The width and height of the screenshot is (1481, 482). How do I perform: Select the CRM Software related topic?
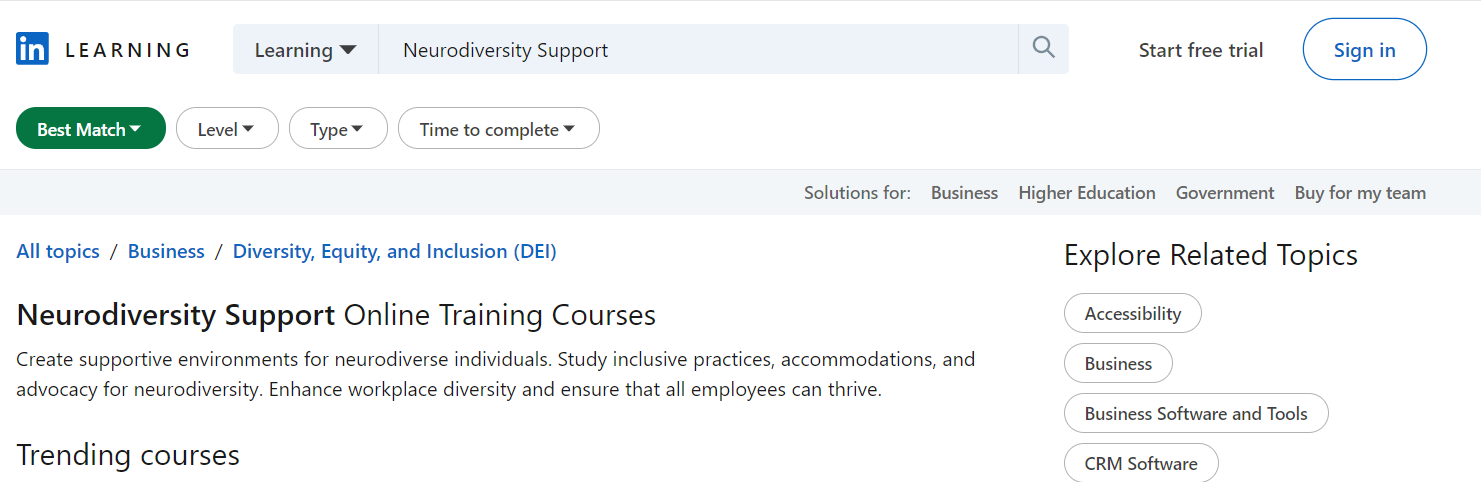pyautogui.click(x=1141, y=463)
